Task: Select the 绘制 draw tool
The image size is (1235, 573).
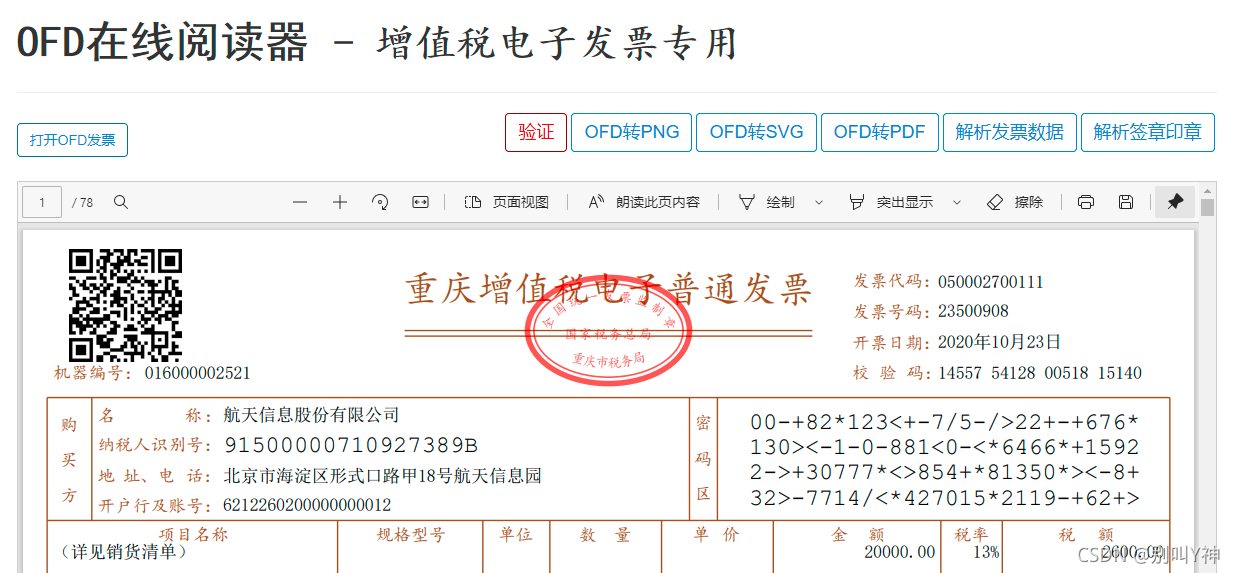Action: coord(766,202)
